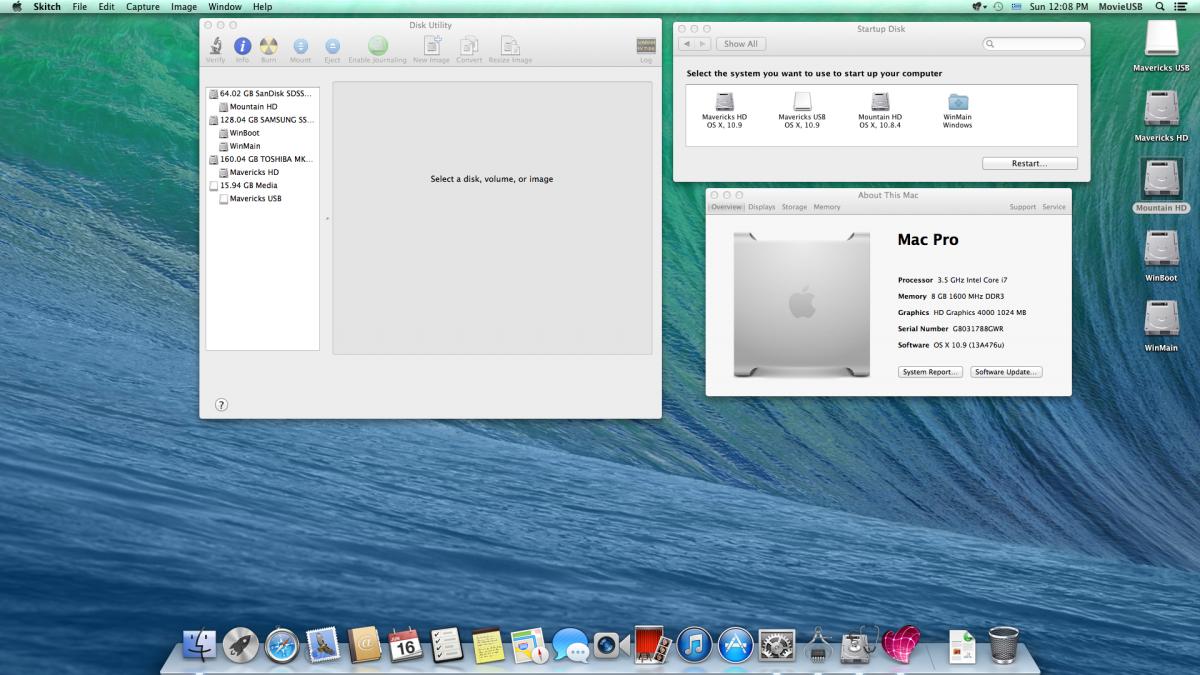This screenshot has height=675, width=1200.
Task: Click the Convert toolbar icon
Action: pos(469,48)
